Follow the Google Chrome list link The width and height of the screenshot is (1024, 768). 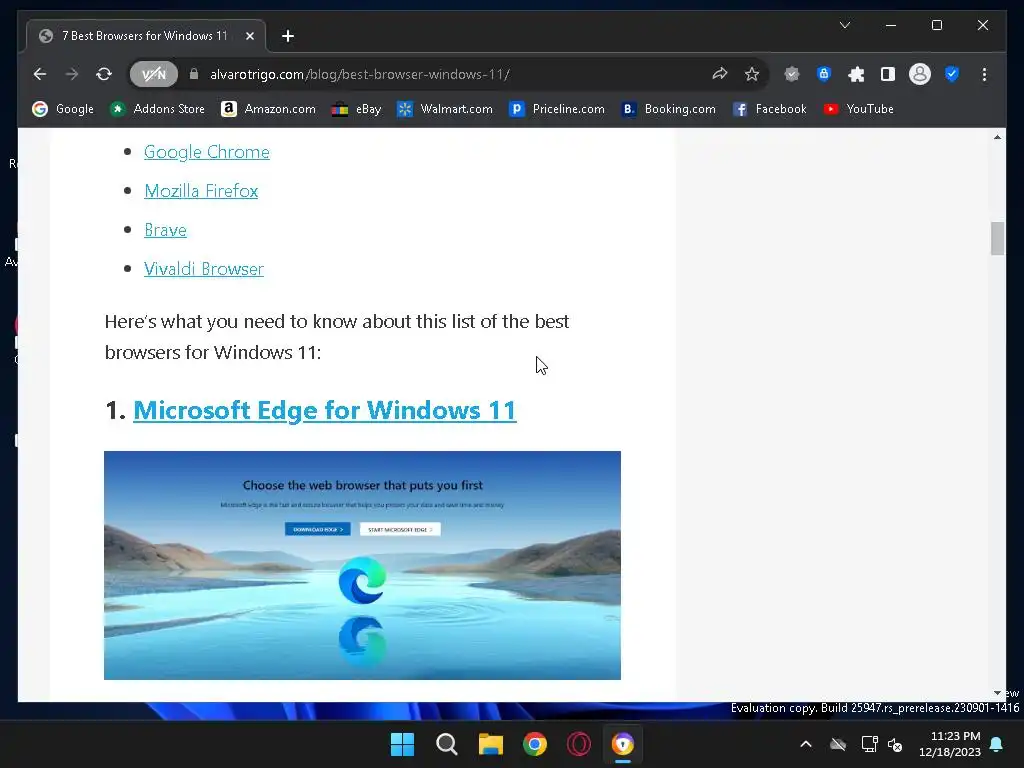coord(206,152)
